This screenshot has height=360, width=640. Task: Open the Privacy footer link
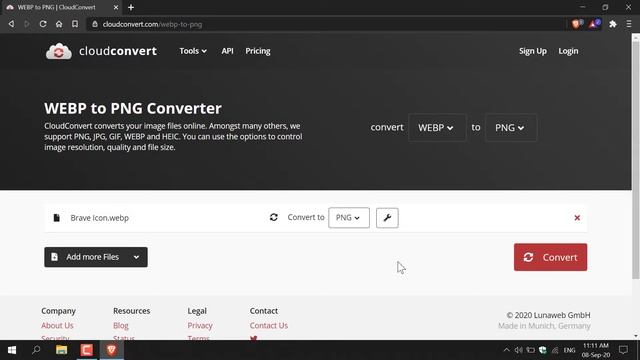200,325
